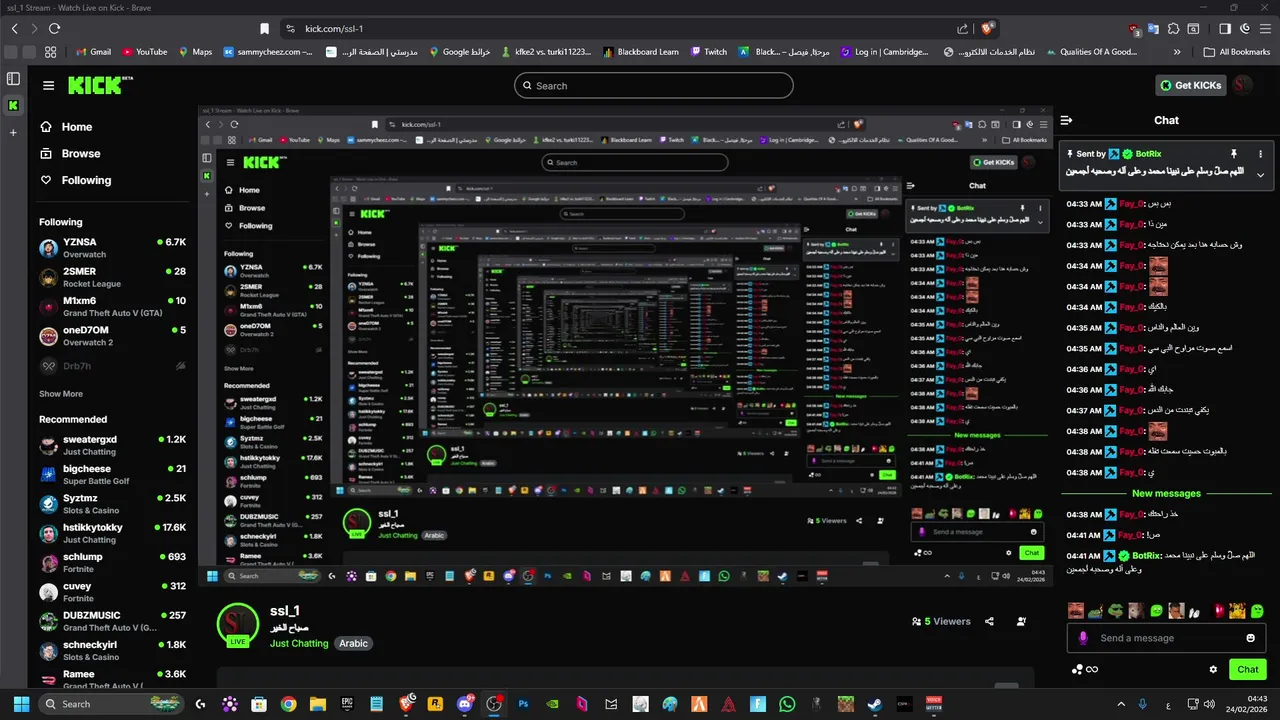This screenshot has height=720, width=1280.
Task: Open Steam from the taskbar
Action: pyautogui.click(x=875, y=704)
